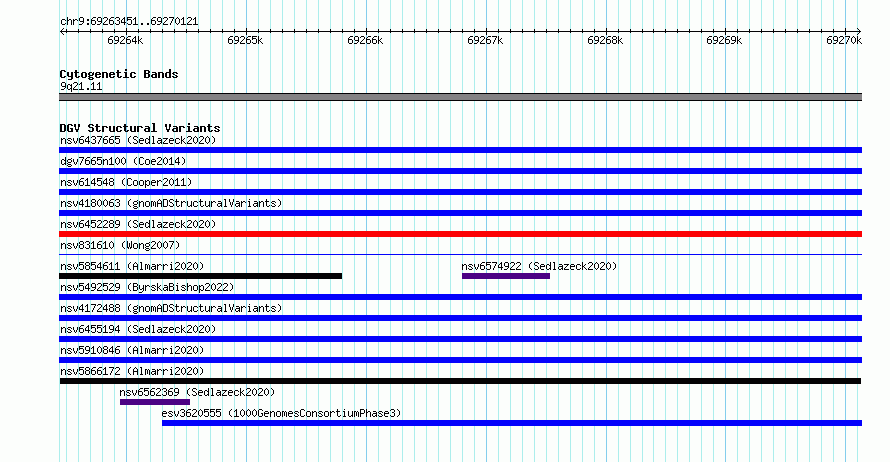Click the 9q21.11 band label
Screen dimensions: 890x462
[x=81, y=86]
